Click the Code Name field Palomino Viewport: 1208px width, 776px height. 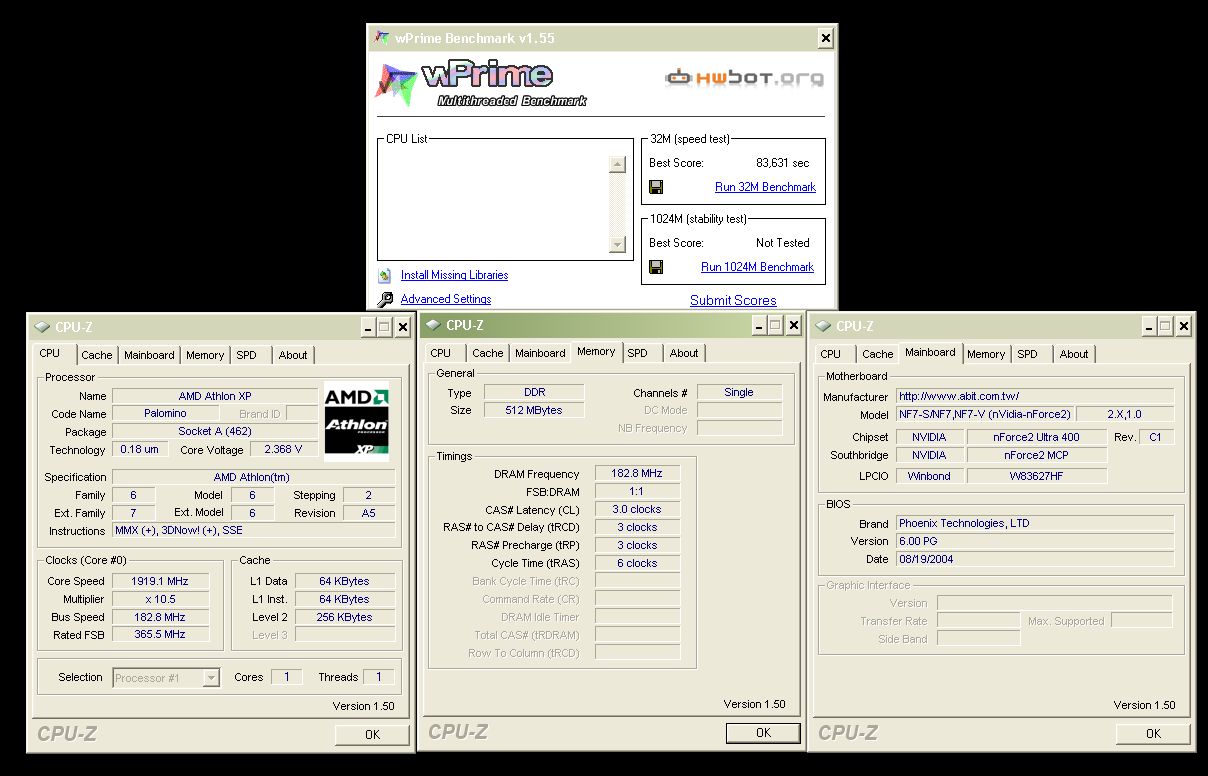165,414
